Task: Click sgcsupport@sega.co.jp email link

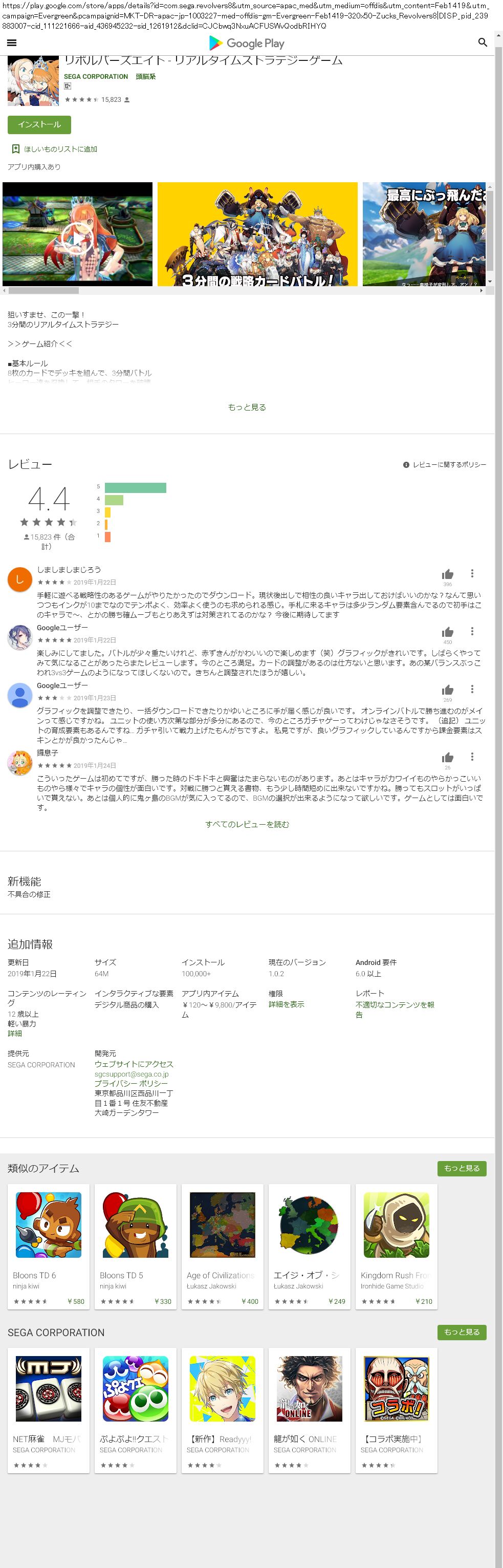Action: click(x=132, y=1073)
